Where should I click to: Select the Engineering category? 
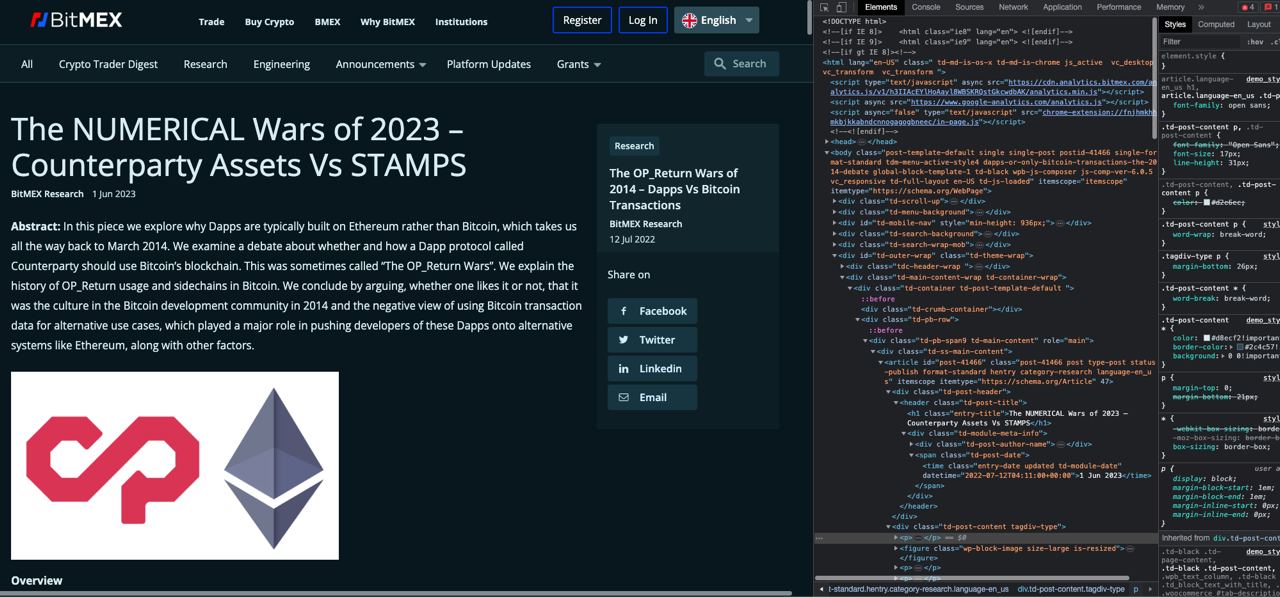click(281, 64)
